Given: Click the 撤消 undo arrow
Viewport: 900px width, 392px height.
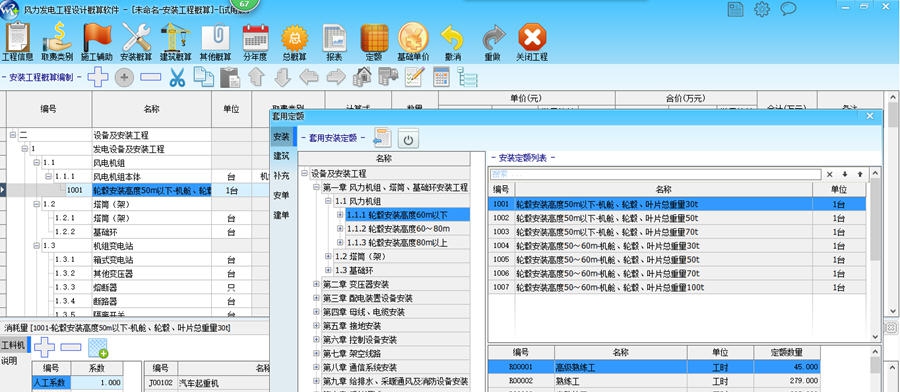Looking at the screenshot, I should click(452, 41).
